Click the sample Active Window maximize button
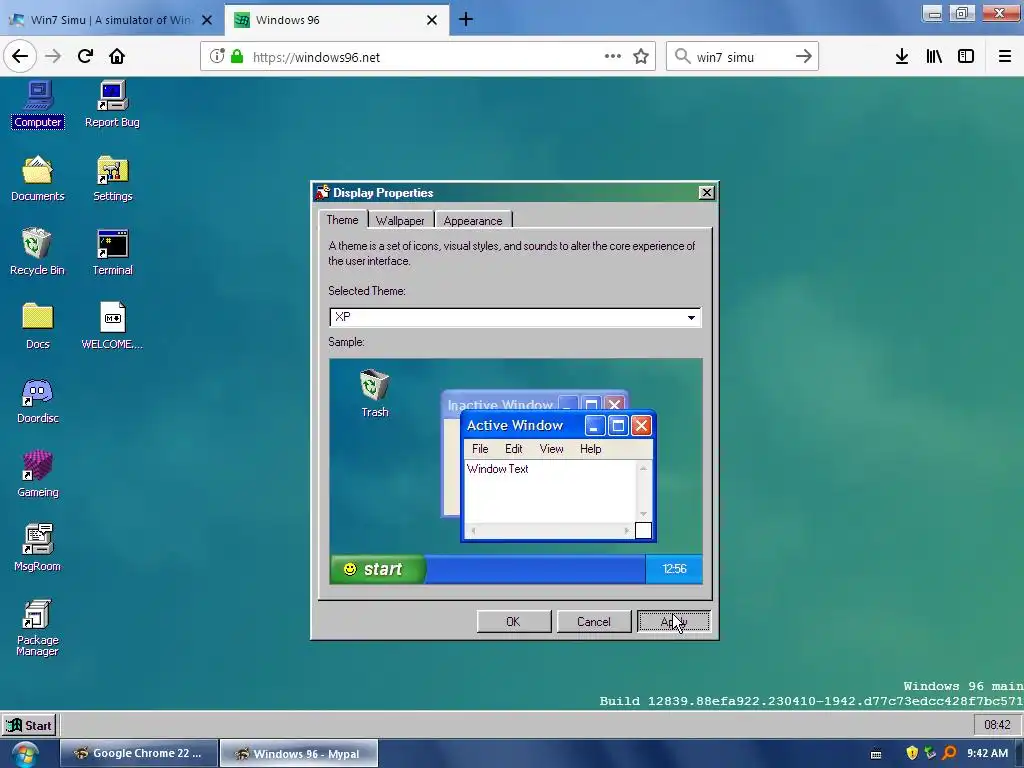The image size is (1024, 768). (618, 426)
